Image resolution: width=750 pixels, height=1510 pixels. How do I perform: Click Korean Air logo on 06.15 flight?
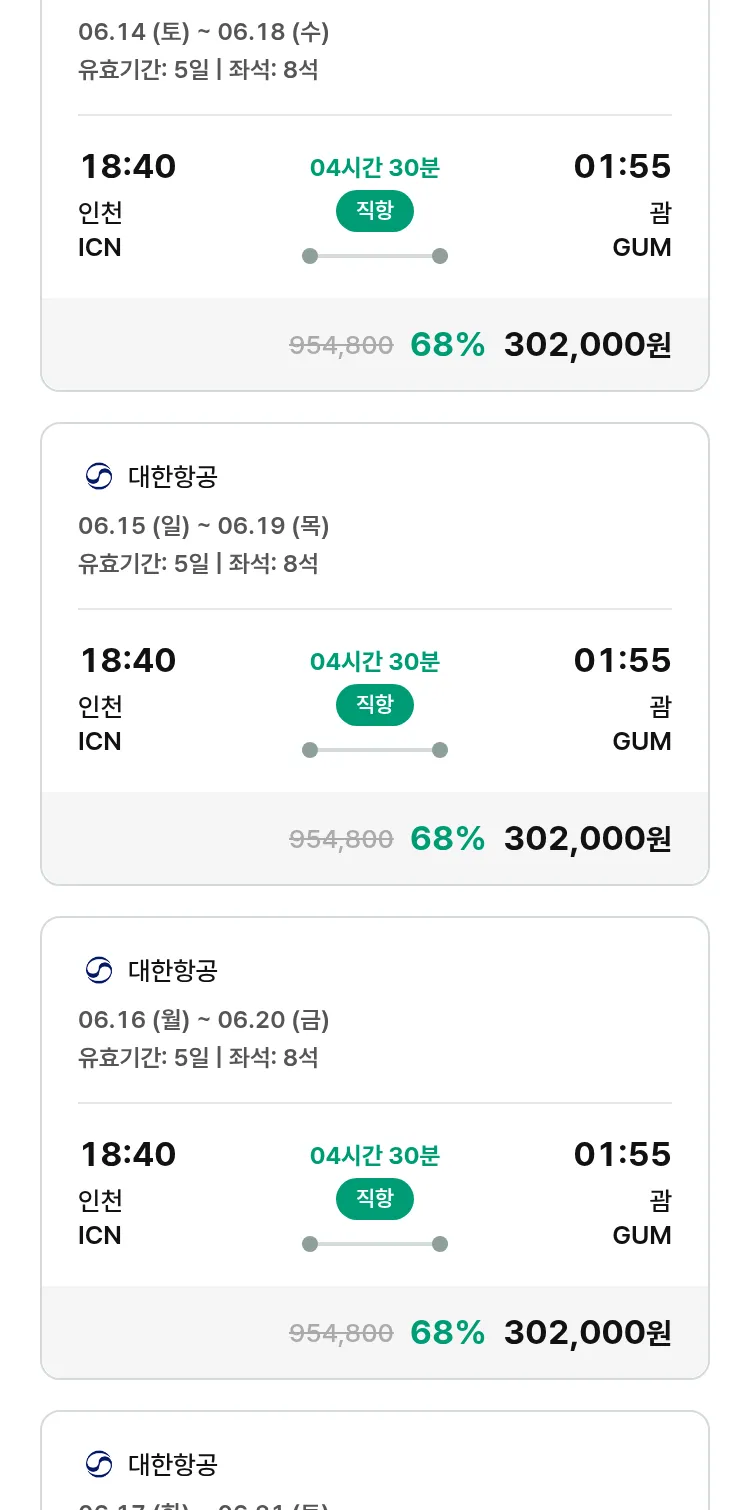pos(99,477)
